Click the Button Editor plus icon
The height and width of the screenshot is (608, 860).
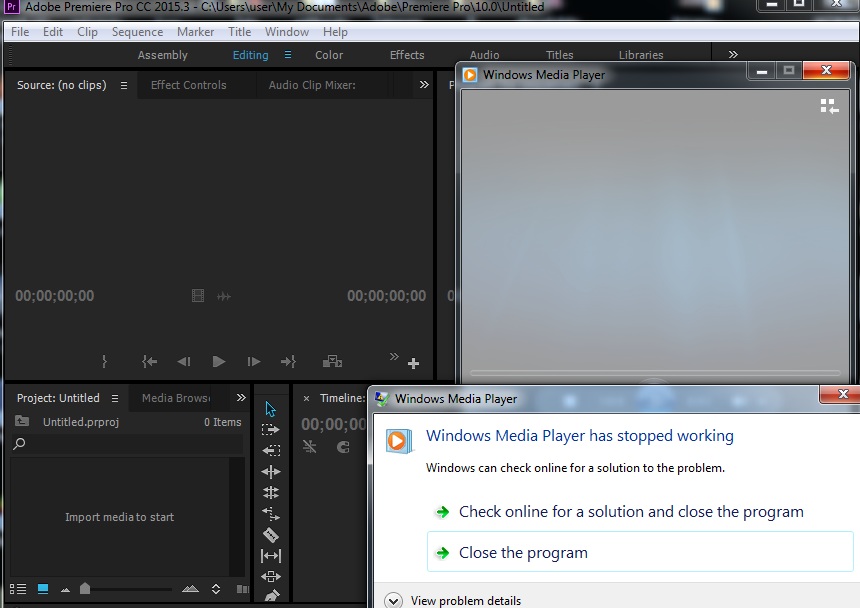[x=414, y=363]
